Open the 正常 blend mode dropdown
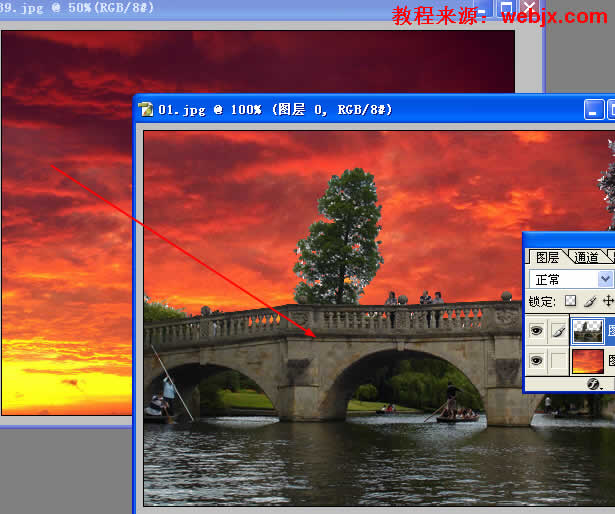 pyautogui.click(x=605, y=279)
